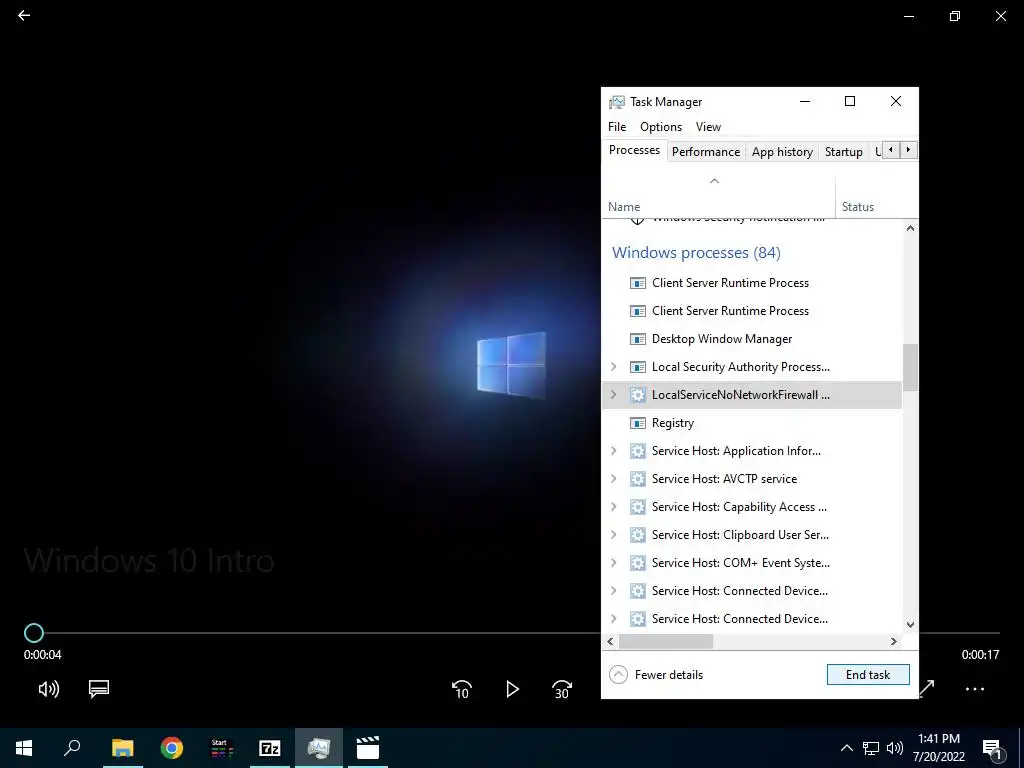Expand Service Host: AVCTP service
Viewport: 1024px width, 768px height.
[613, 479]
